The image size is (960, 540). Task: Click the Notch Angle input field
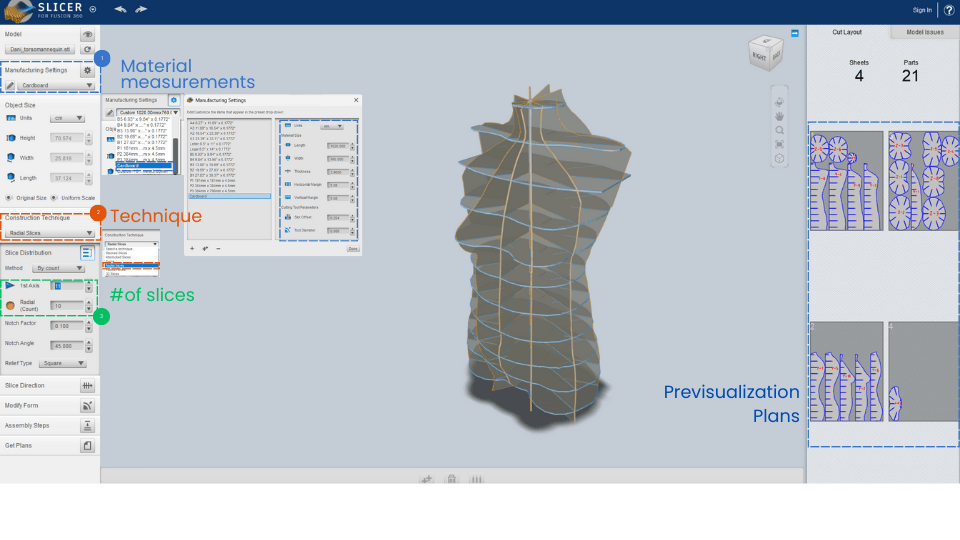(x=66, y=344)
